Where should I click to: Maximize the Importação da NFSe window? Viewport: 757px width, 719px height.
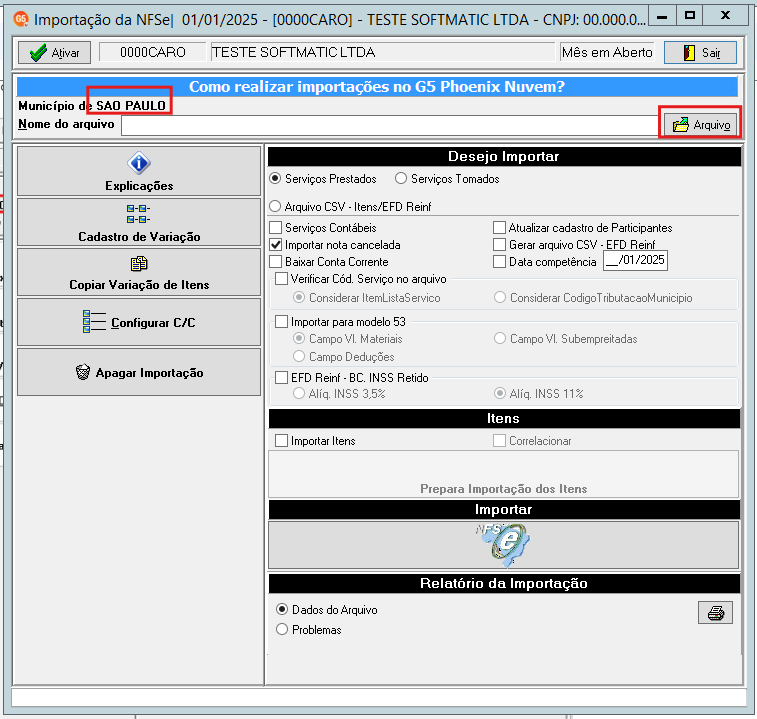point(690,16)
